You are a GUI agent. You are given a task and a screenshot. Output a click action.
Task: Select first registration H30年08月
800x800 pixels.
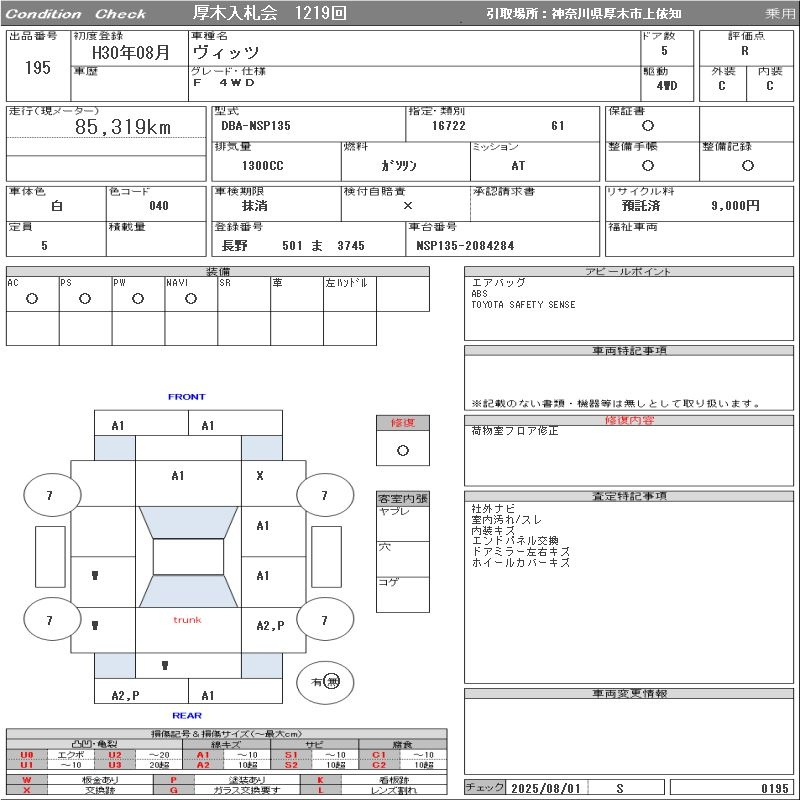131,53
